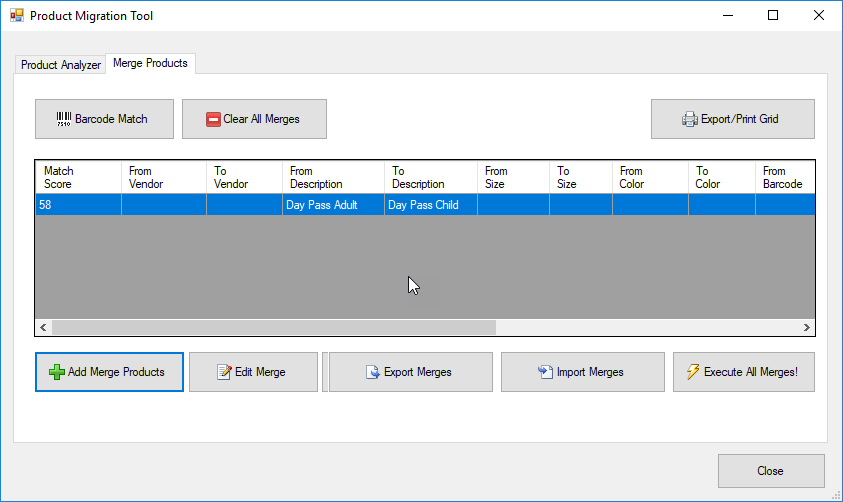
Task: Click the lightning bolt icon on Execute All Merges
Action: pyautogui.click(x=693, y=371)
